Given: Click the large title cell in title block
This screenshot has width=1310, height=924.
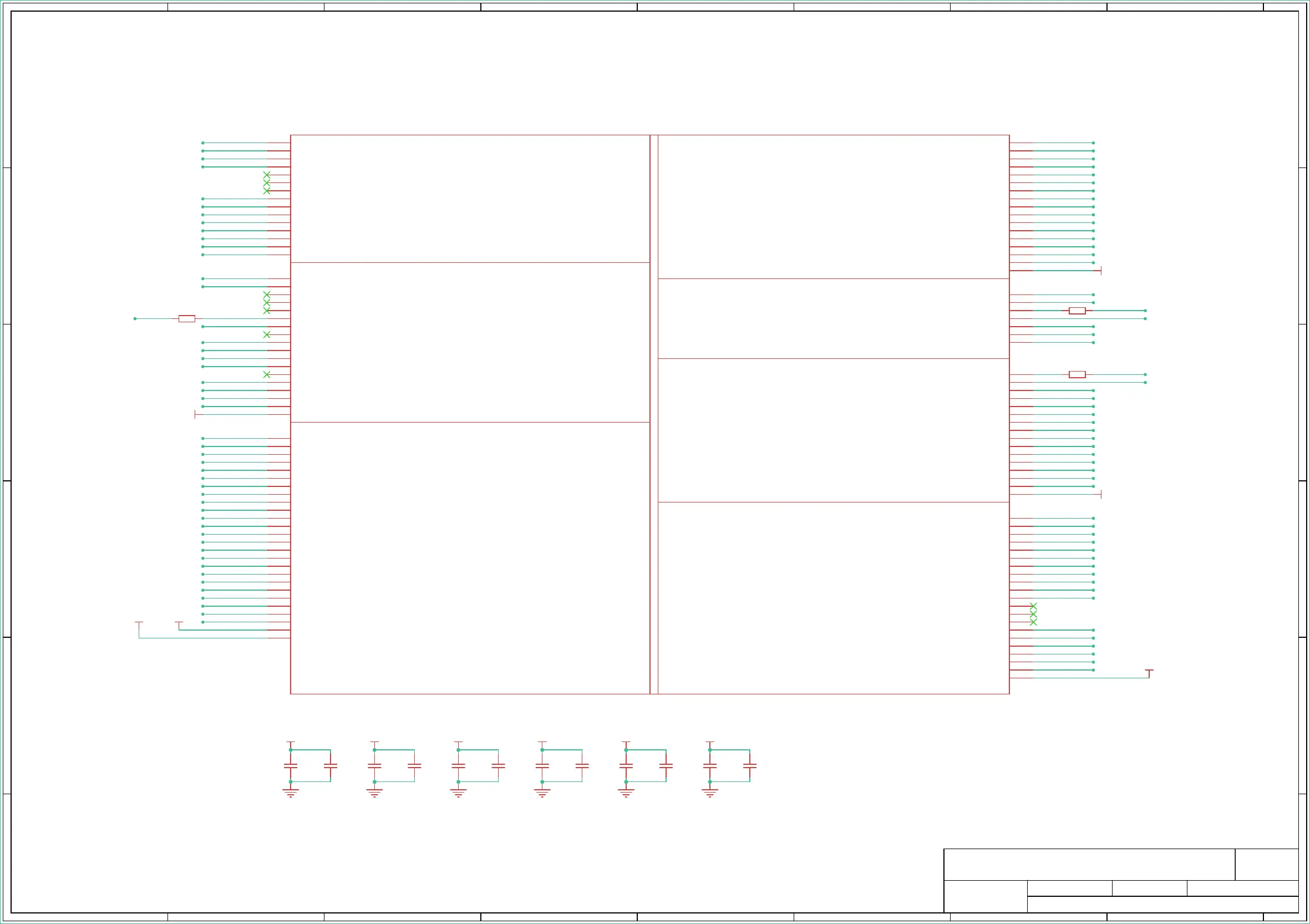Looking at the screenshot, I should pyautogui.click(x=1089, y=864).
